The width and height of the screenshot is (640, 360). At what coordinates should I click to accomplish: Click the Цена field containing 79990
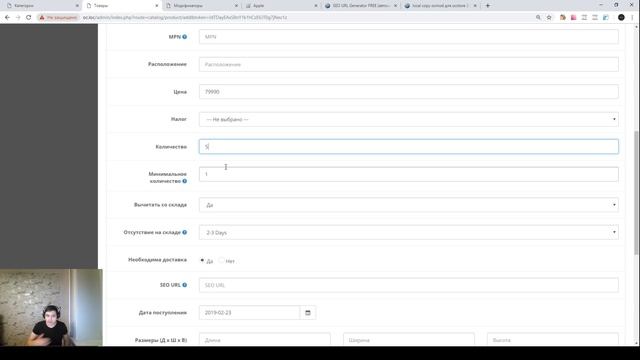click(409, 92)
